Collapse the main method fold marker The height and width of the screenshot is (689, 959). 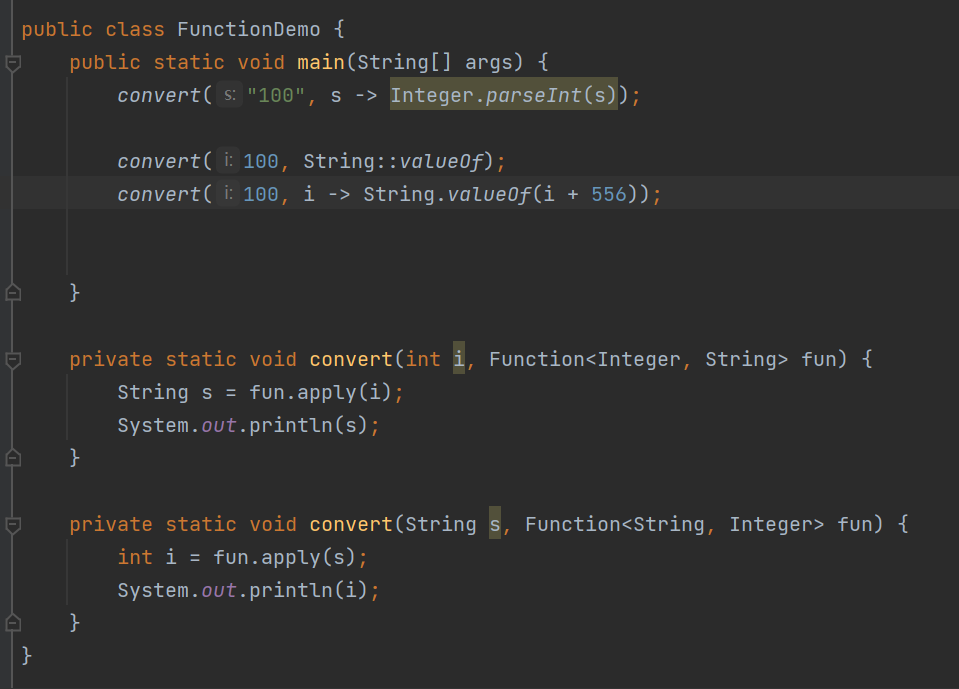13,62
